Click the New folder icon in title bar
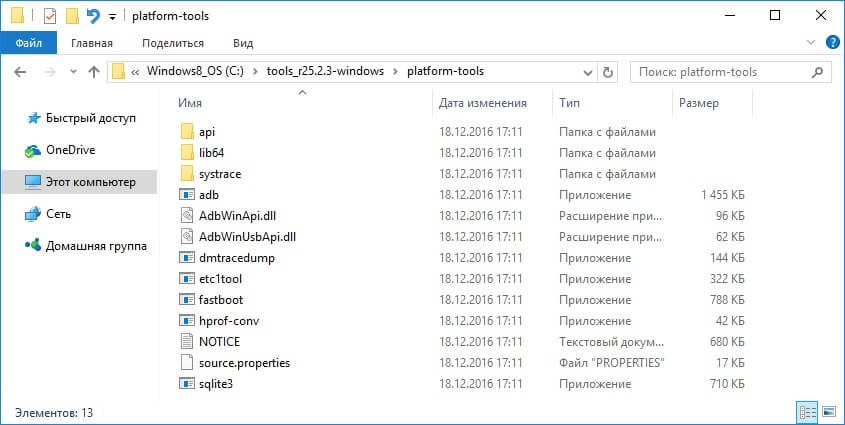The image size is (845, 425). (71, 16)
